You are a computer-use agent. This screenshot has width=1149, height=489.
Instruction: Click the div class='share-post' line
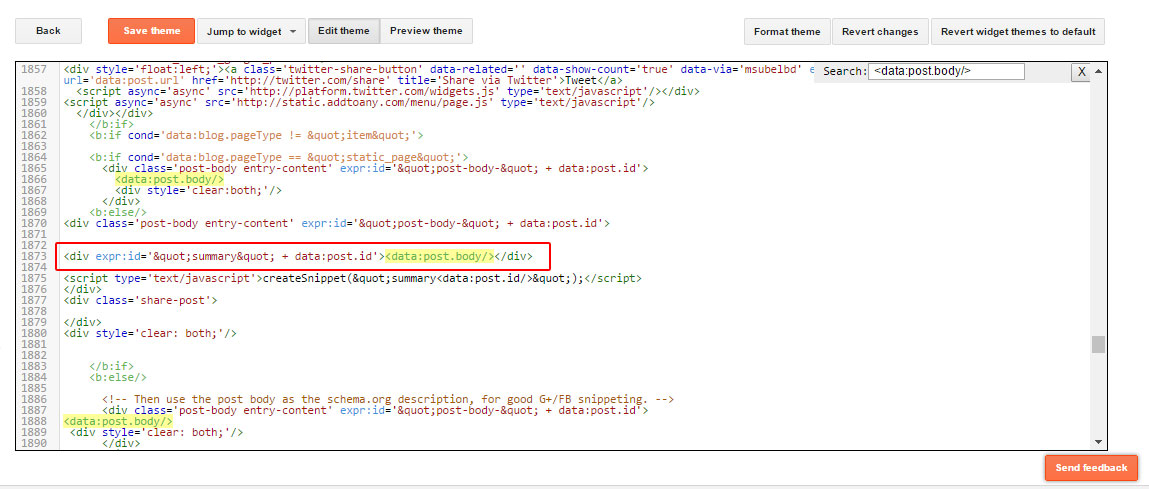(x=139, y=300)
